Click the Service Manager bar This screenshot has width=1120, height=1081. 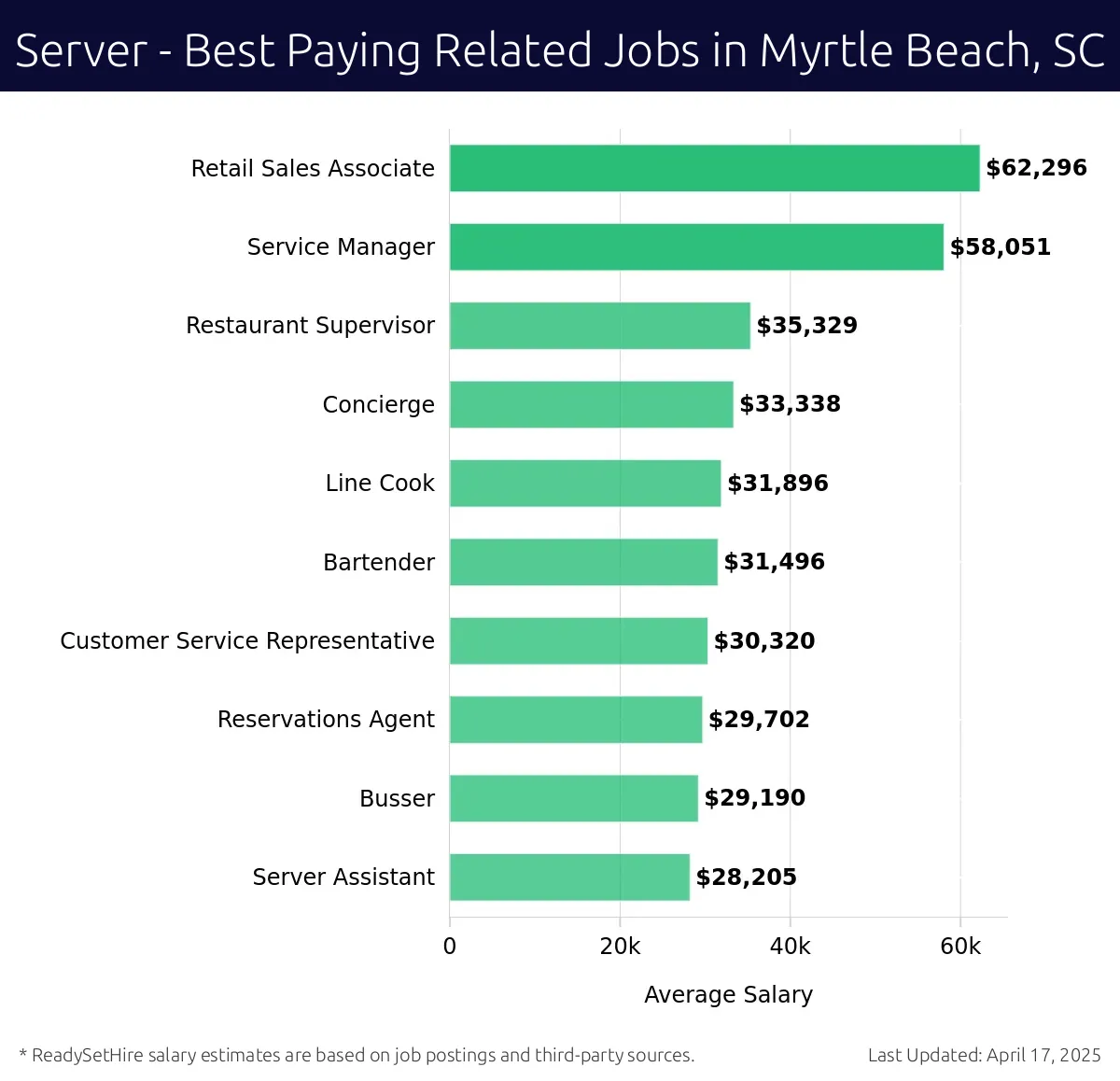click(x=696, y=246)
